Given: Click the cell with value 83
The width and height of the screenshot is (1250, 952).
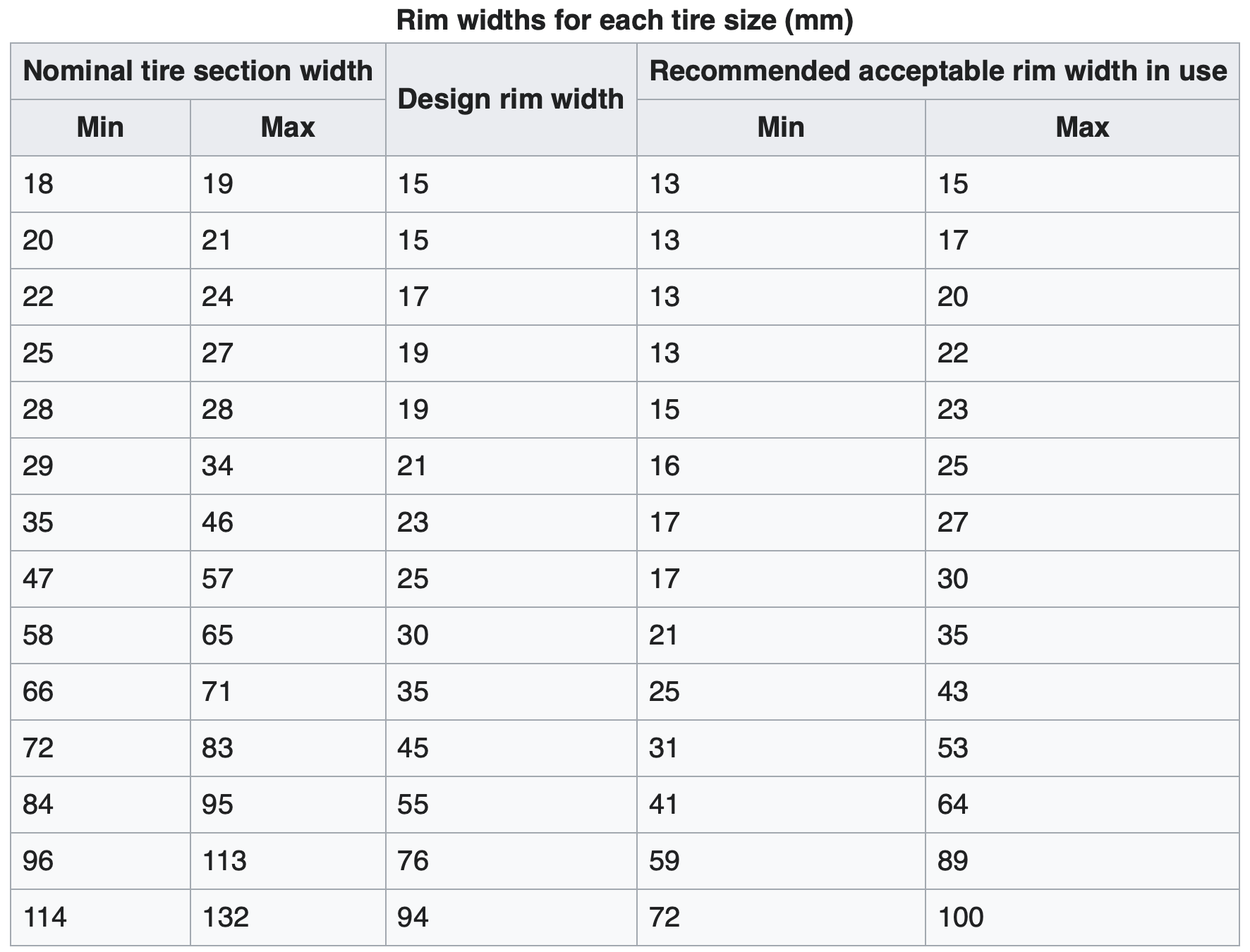Looking at the screenshot, I should point(217,748).
